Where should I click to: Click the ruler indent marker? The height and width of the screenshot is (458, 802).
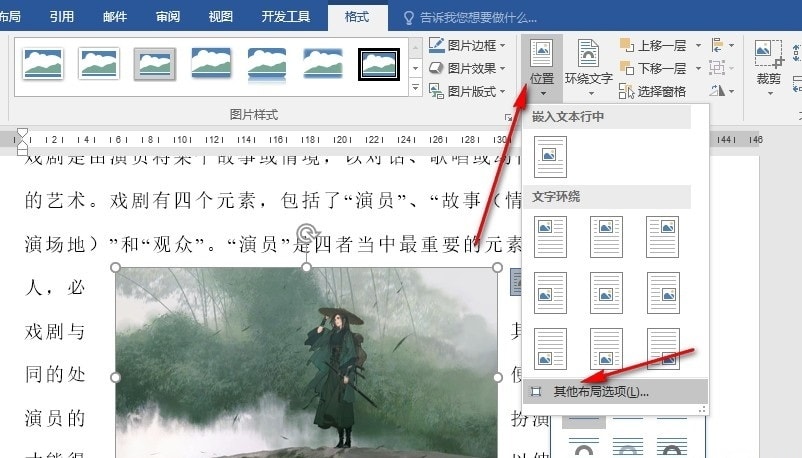(x=22, y=141)
